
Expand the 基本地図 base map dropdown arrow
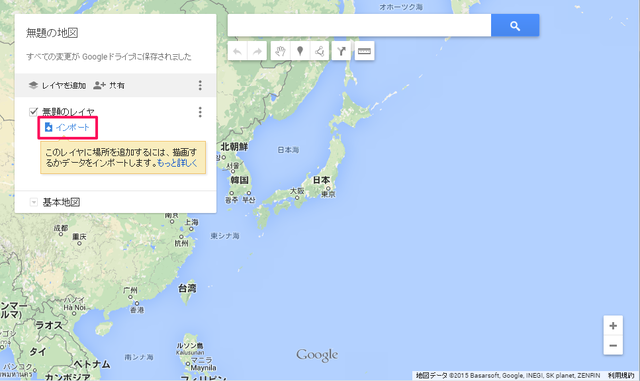click(34, 202)
